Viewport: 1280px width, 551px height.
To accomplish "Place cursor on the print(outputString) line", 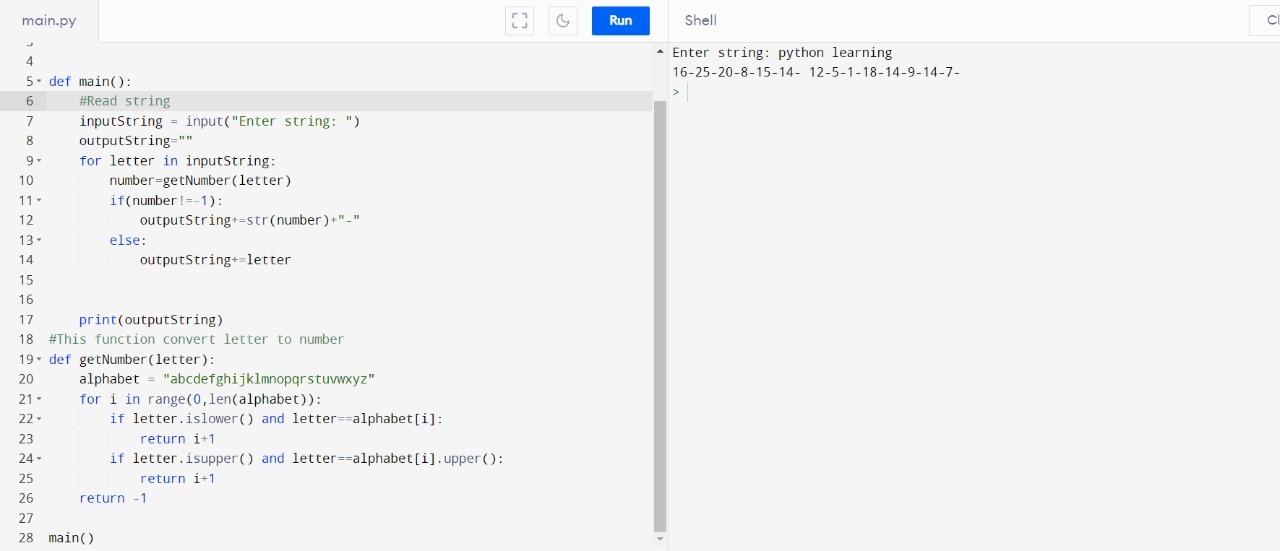I will [x=150, y=320].
